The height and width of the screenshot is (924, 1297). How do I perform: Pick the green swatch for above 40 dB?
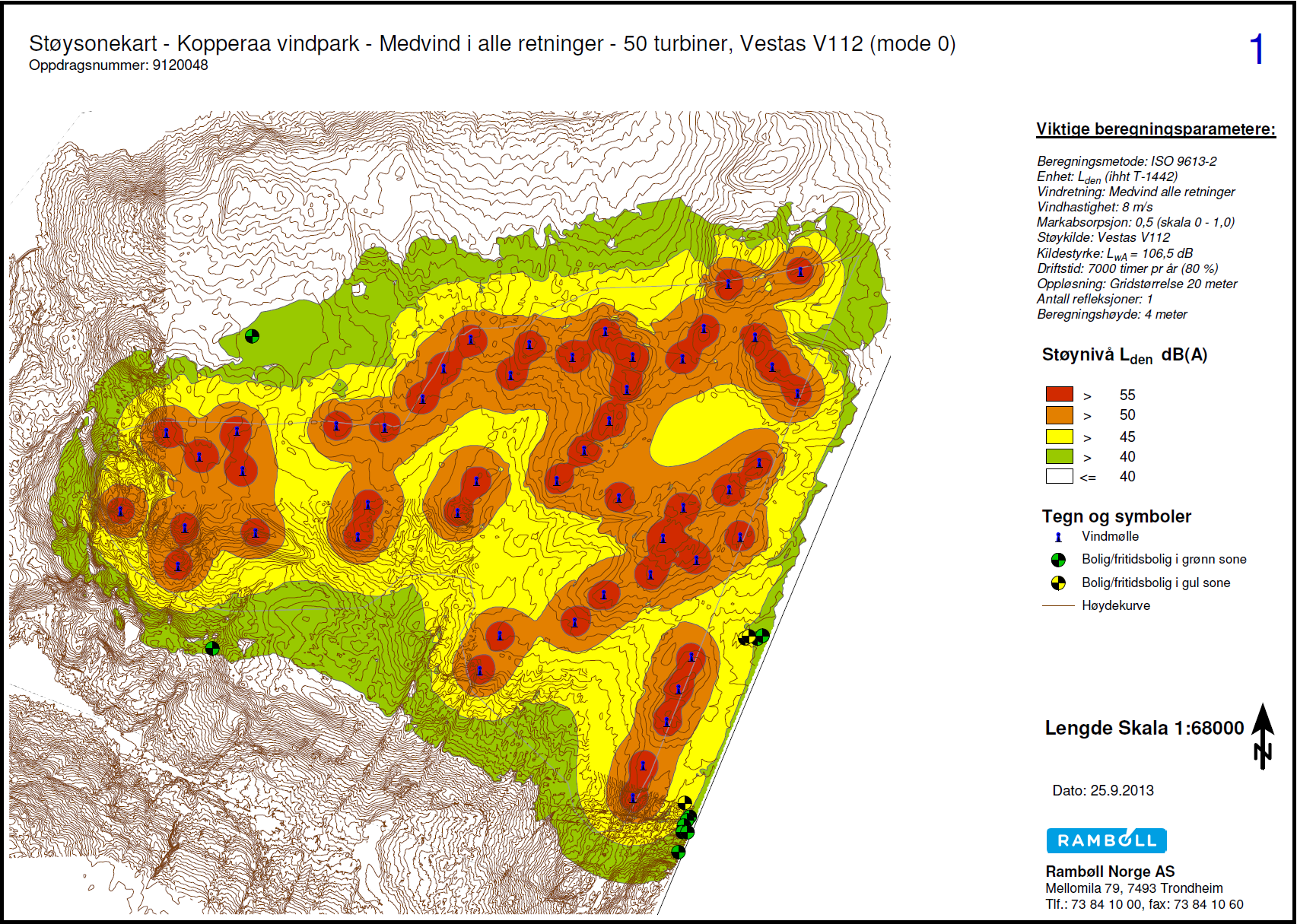(x=1059, y=456)
